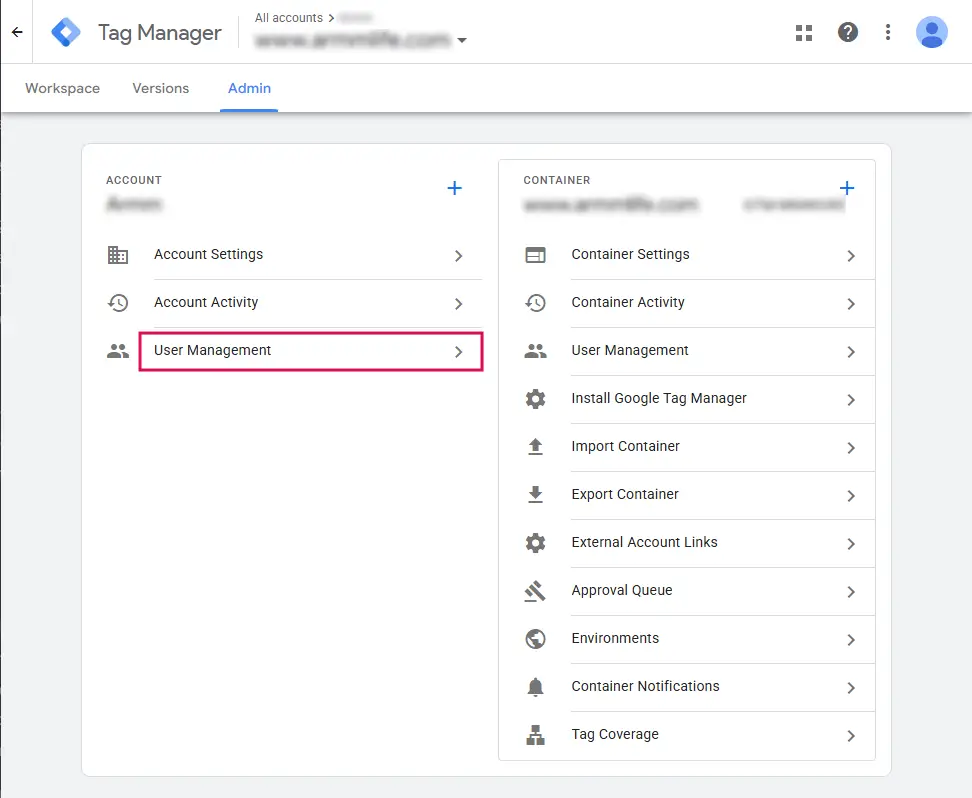Image resolution: width=972 pixels, height=798 pixels.
Task: Click the Container Settings window icon
Action: pyautogui.click(x=536, y=255)
